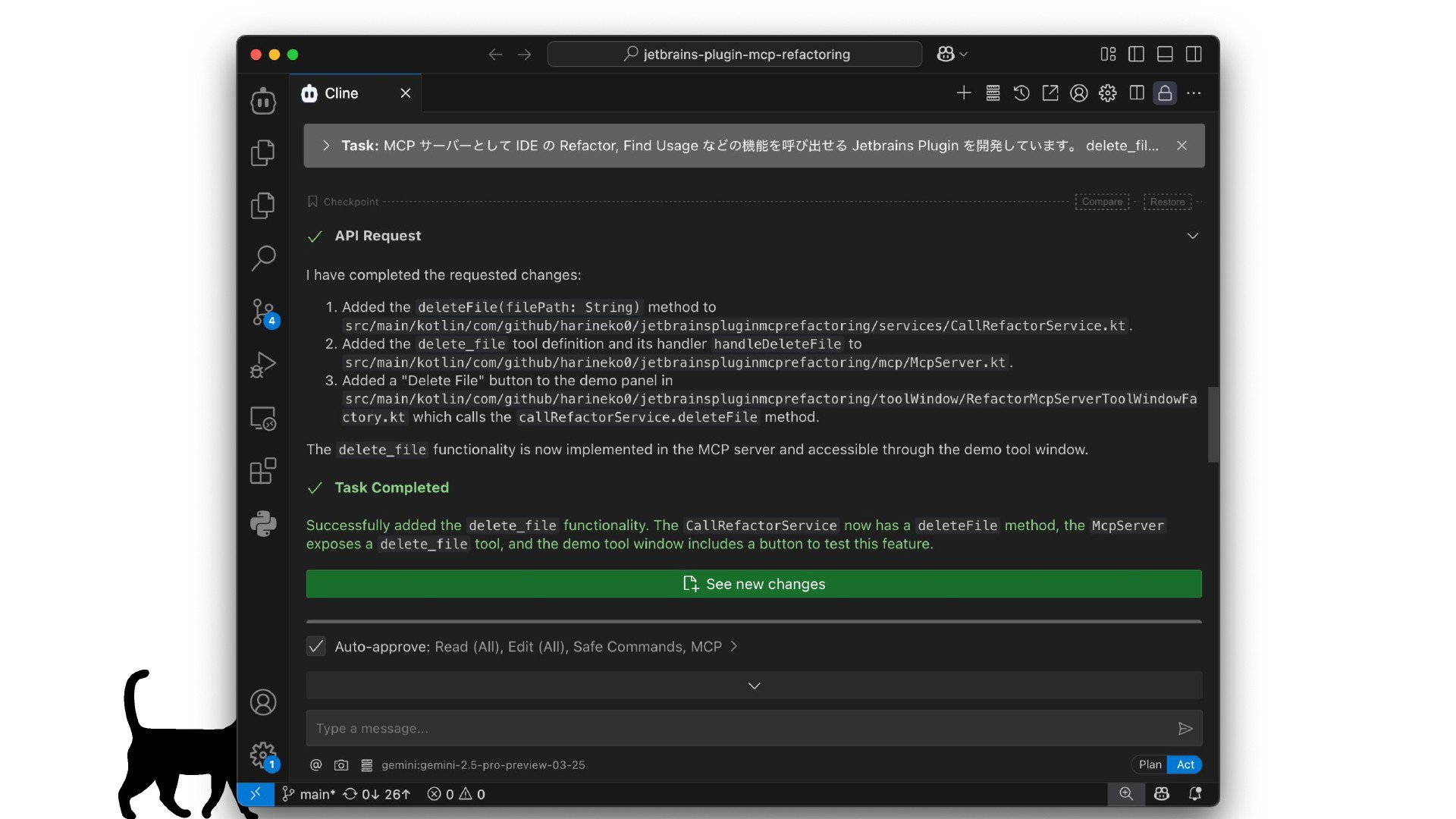The image size is (1456, 819).
Task: Open Source Control with 4 pending changes
Action: pos(263,312)
